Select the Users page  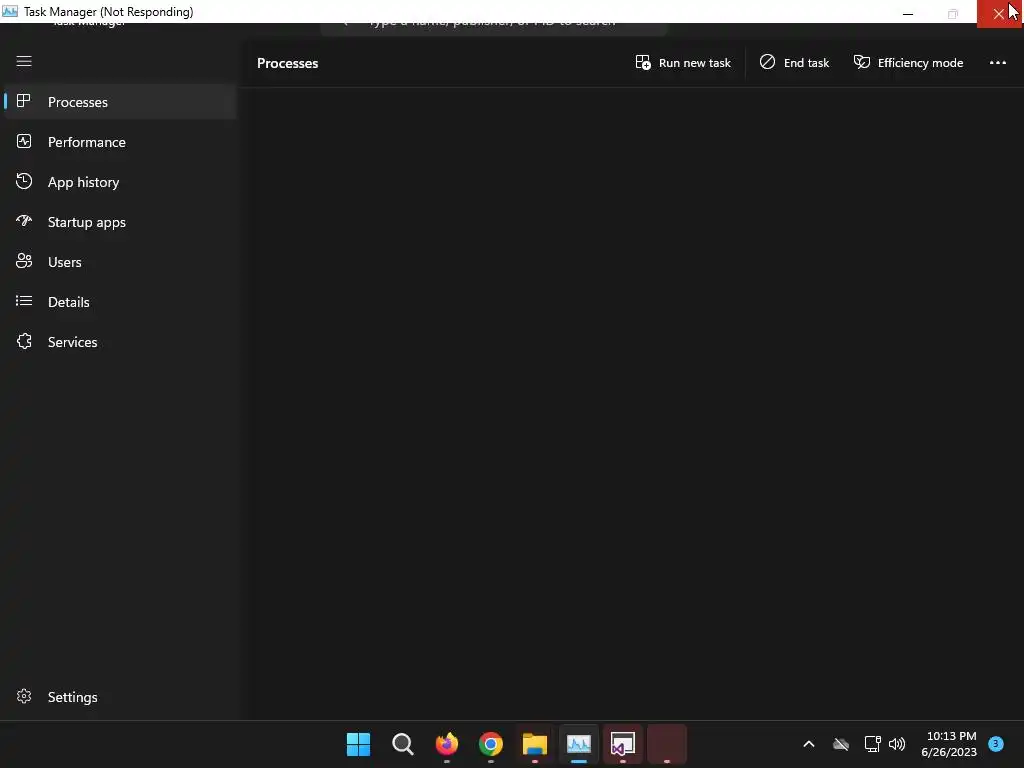(x=120, y=262)
